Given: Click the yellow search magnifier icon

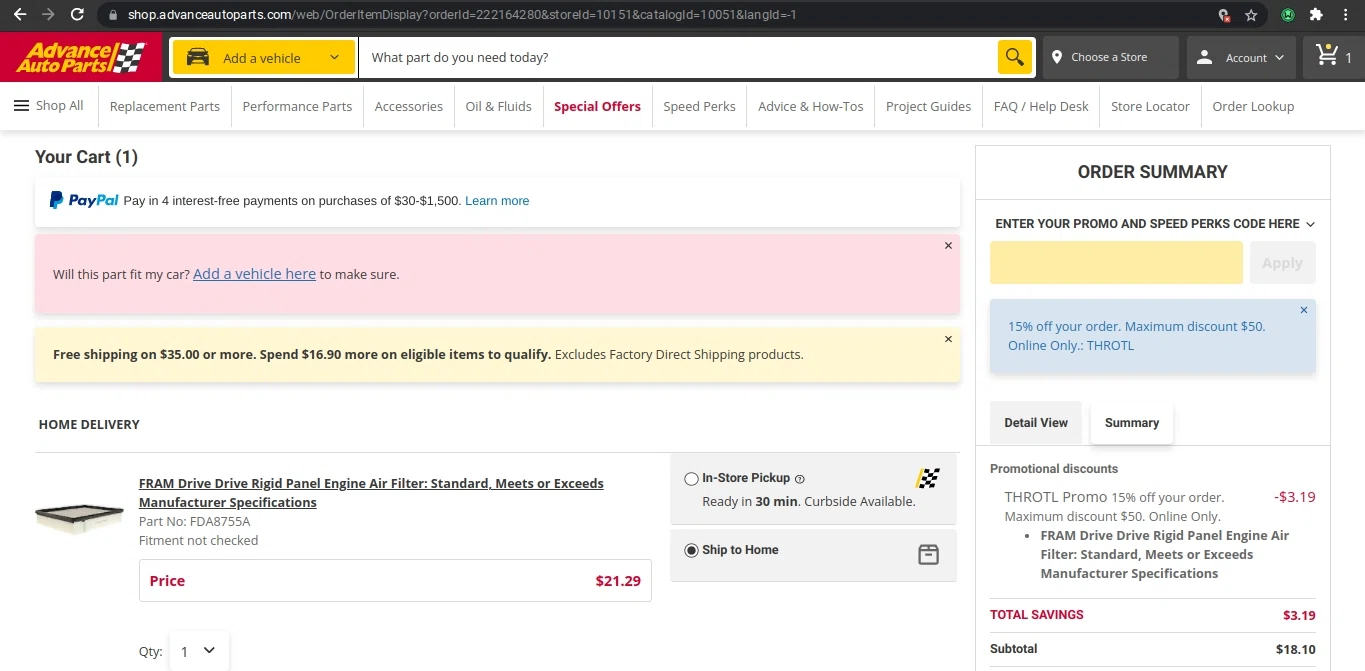Looking at the screenshot, I should pos(1014,57).
